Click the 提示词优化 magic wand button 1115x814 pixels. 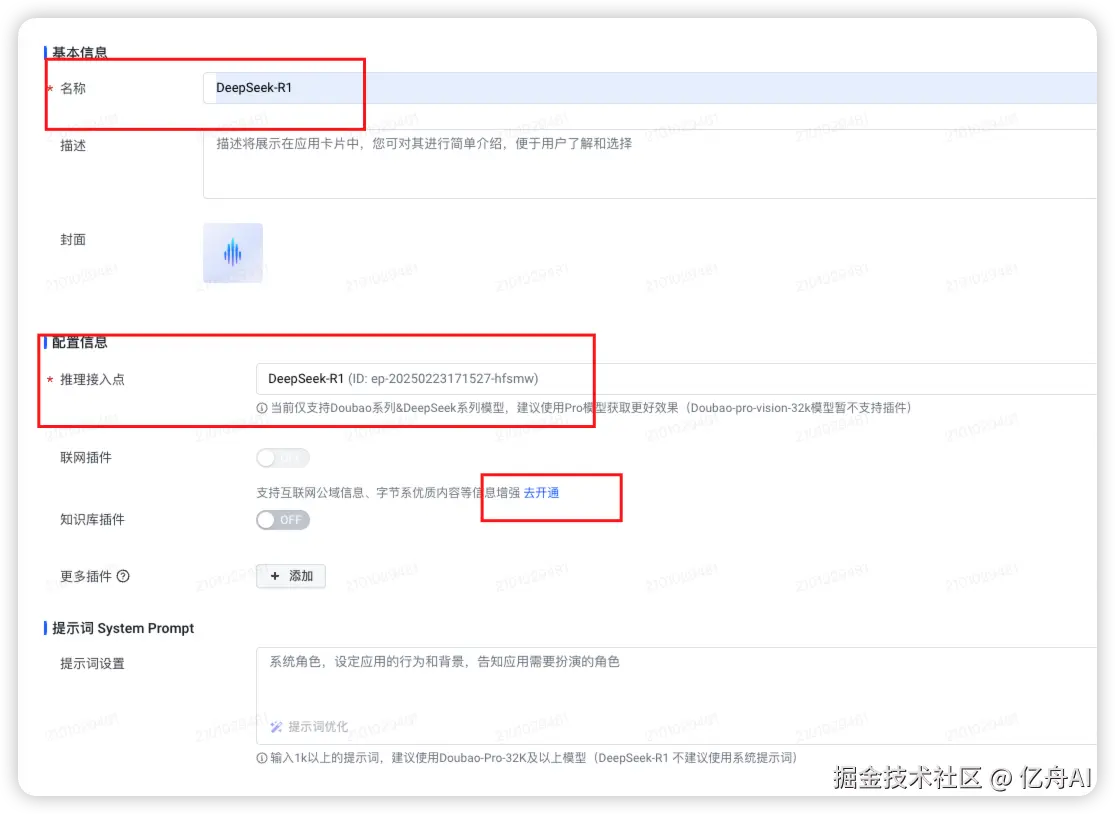pos(309,727)
